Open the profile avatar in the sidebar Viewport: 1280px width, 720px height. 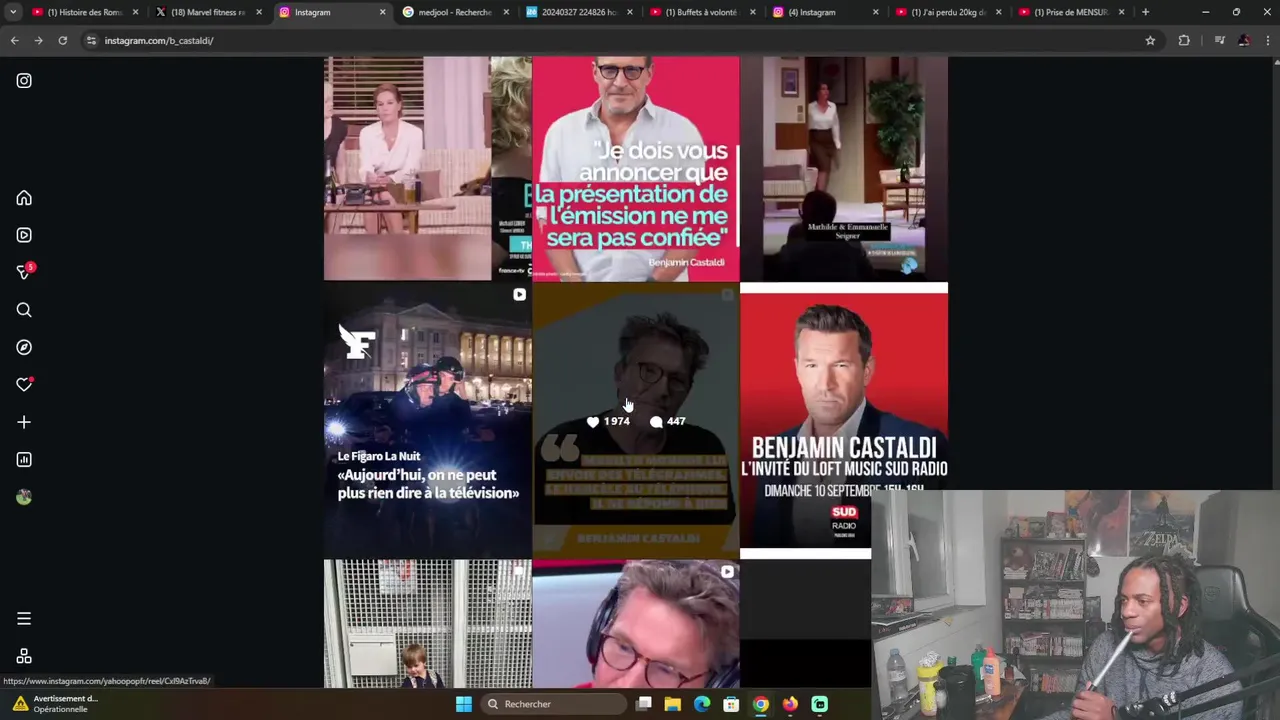[24, 497]
